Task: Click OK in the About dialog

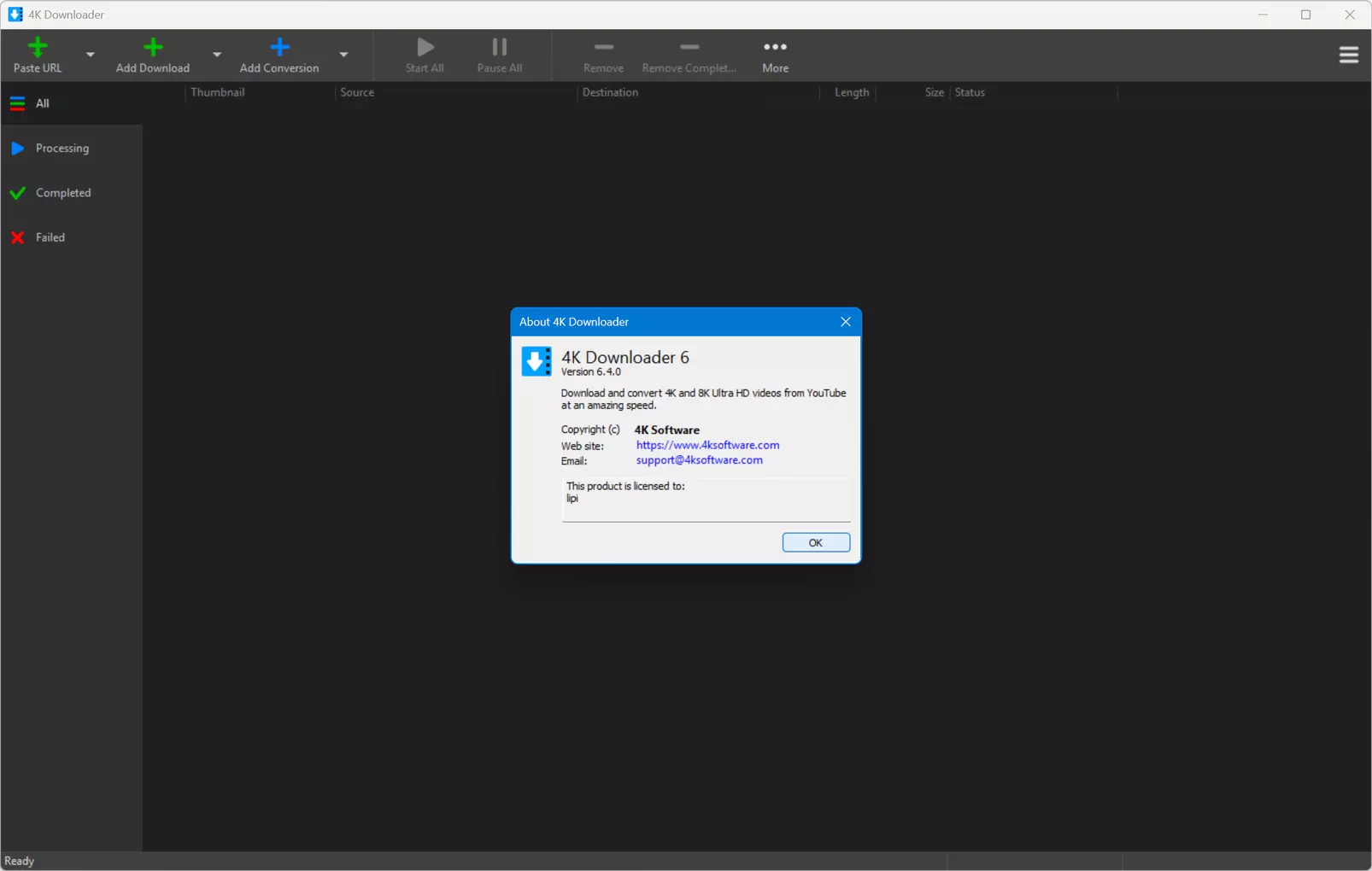Action: (x=816, y=542)
